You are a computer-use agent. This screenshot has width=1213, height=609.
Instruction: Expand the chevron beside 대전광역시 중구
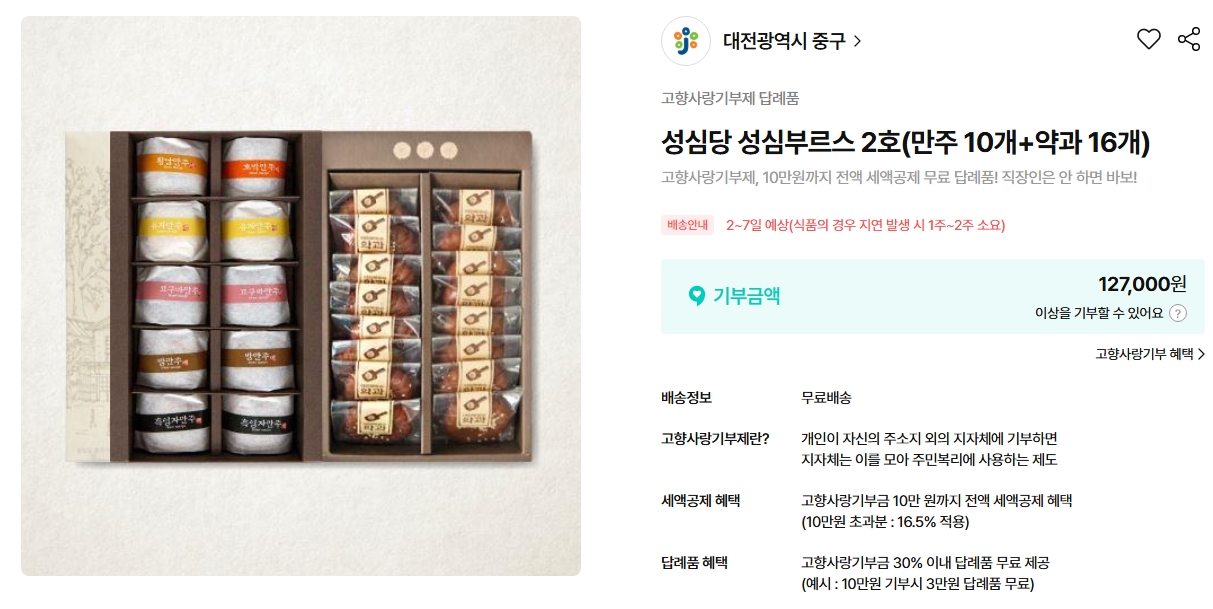click(x=858, y=42)
